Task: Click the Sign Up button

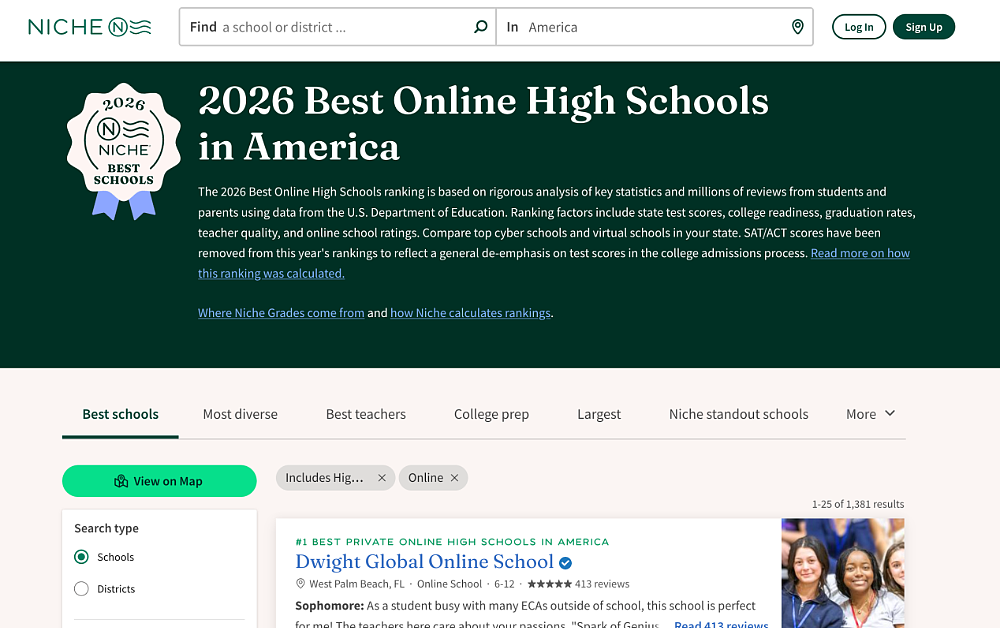Action: tap(923, 27)
